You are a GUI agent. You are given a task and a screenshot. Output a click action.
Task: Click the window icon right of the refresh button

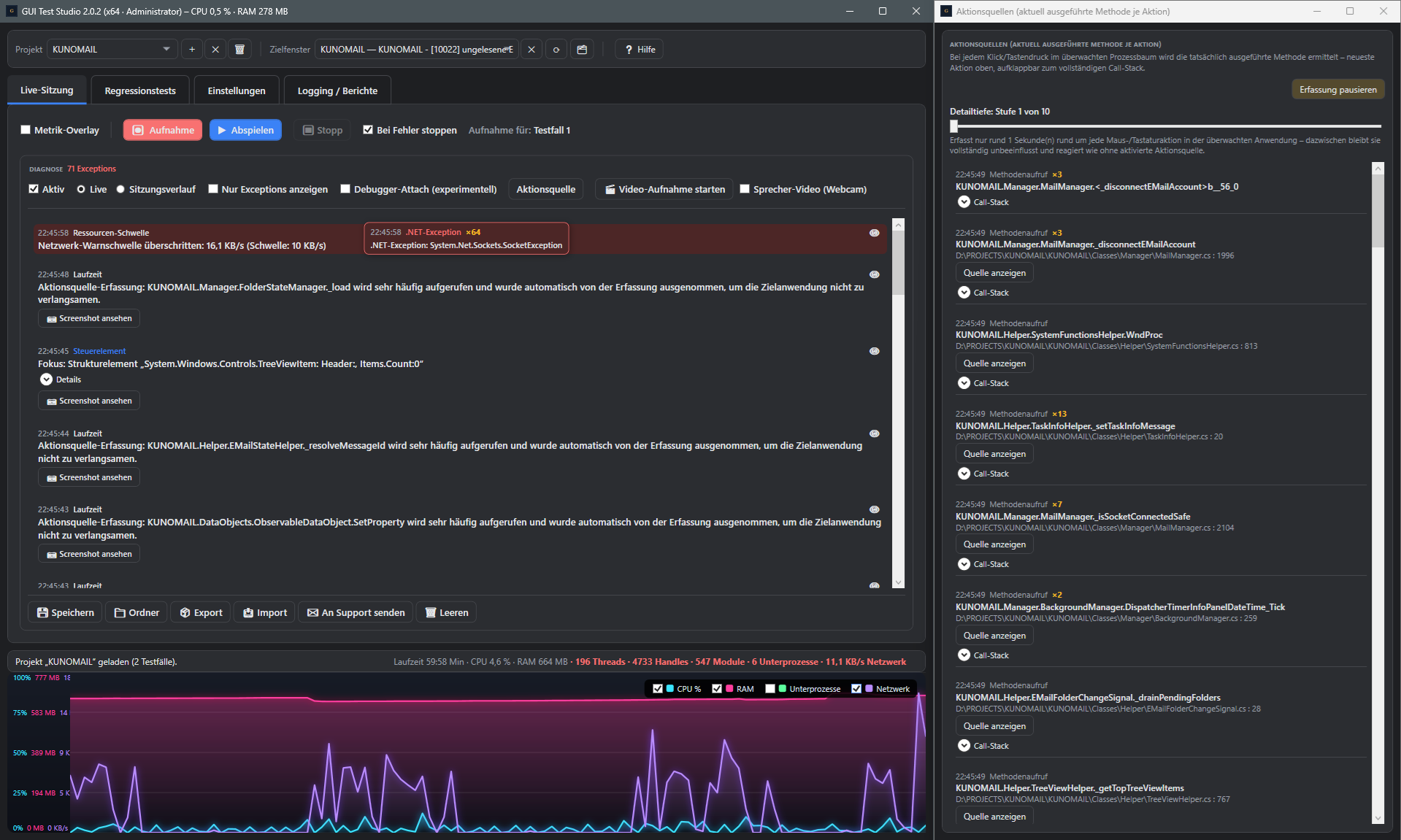582,50
